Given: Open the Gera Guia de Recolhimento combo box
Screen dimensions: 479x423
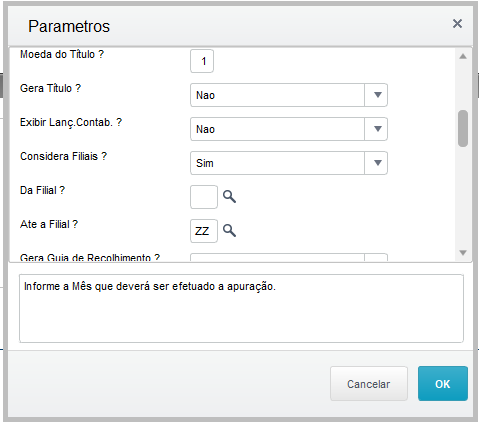Looking at the screenshot, I should pos(289,257).
